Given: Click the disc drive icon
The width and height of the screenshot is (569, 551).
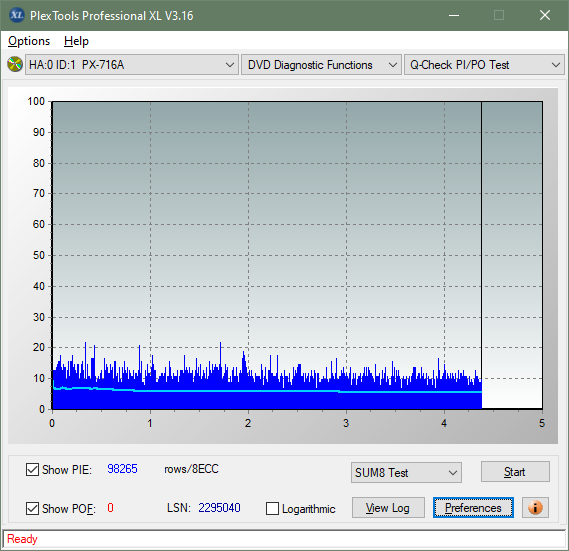Looking at the screenshot, I should [x=15, y=65].
